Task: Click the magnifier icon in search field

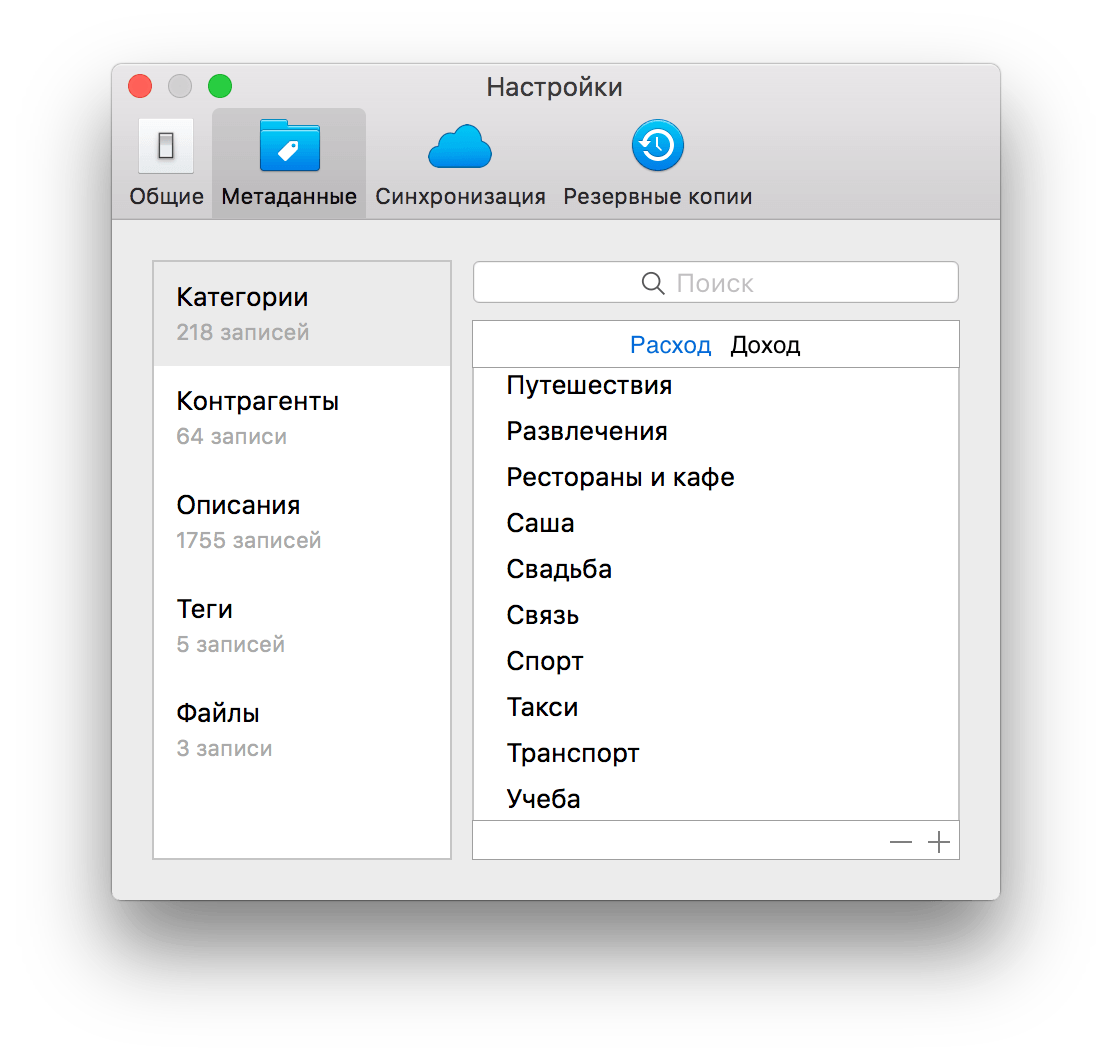Action: [x=652, y=283]
